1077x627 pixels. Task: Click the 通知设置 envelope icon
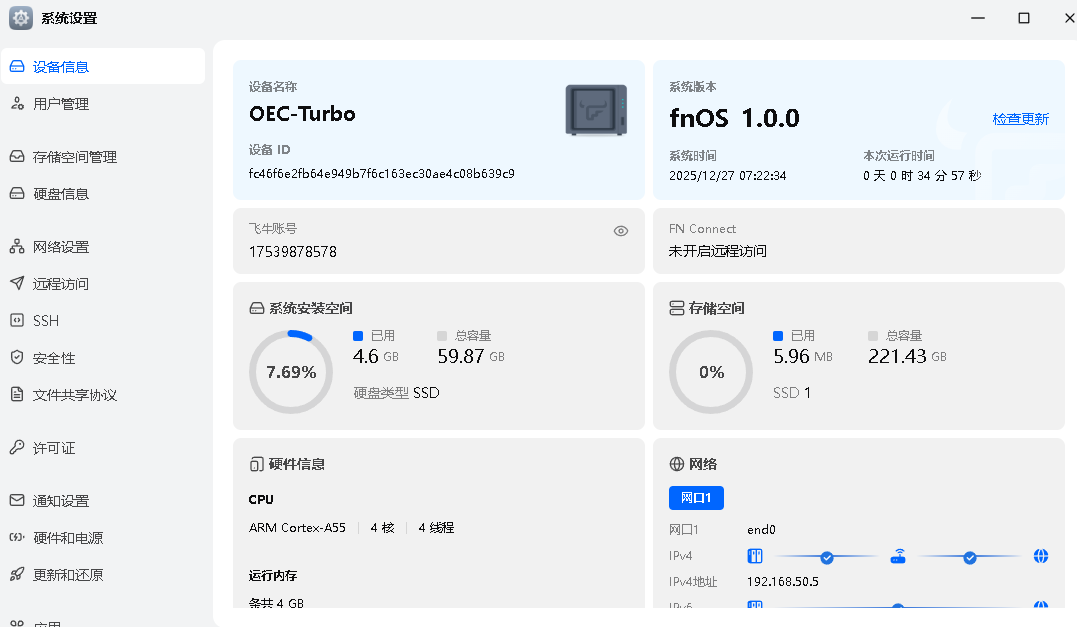(x=17, y=500)
